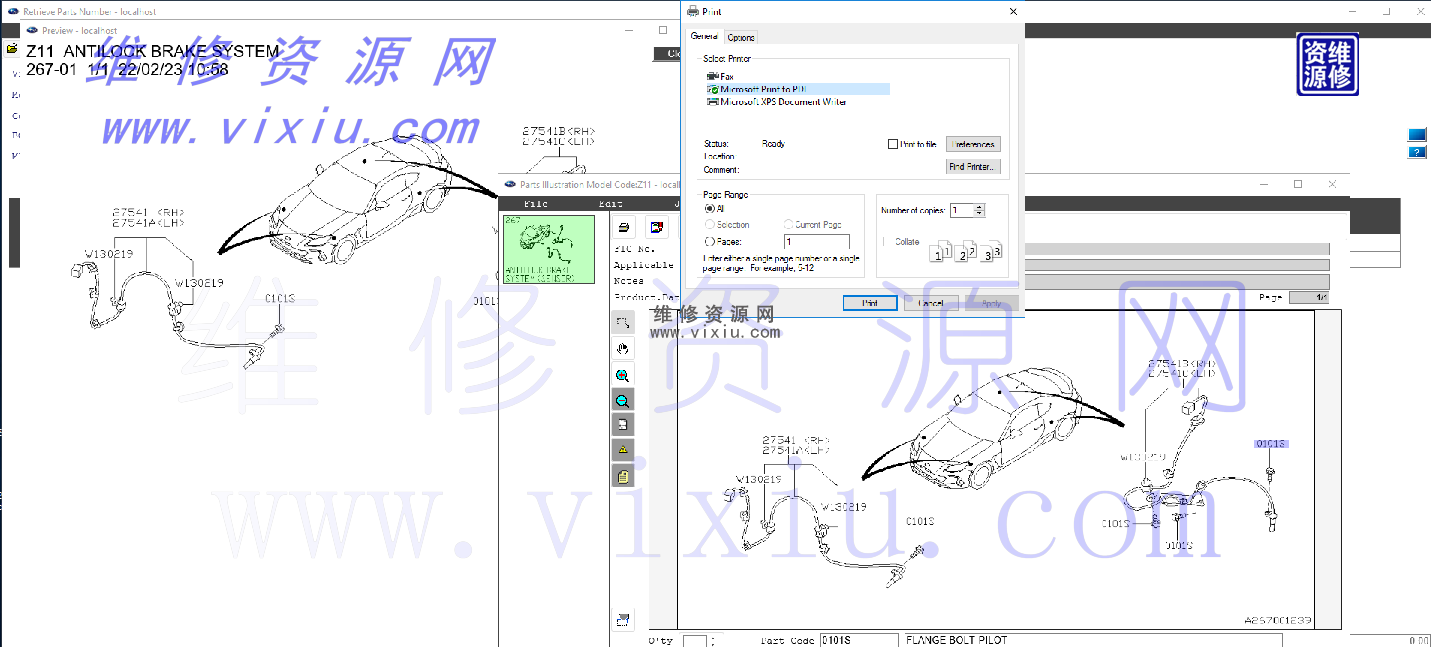The height and width of the screenshot is (647, 1431).
Task: Click the blue screen icon above help
Action: [1416, 135]
